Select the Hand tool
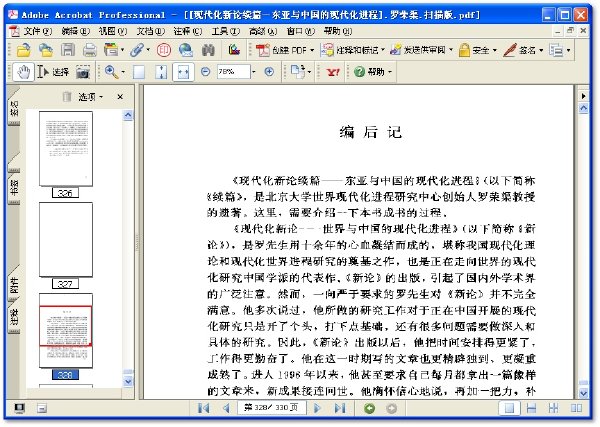The height and width of the screenshot is (427, 600). pyautogui.click(x=23, y=72)
